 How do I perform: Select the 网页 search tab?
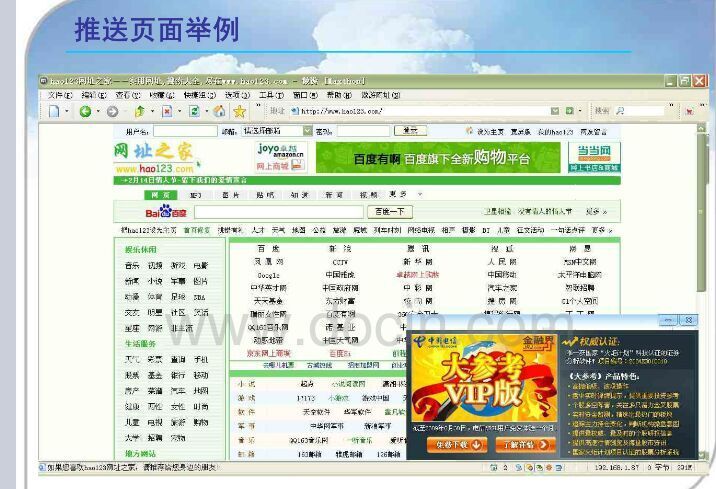click(x=160, y=195)
